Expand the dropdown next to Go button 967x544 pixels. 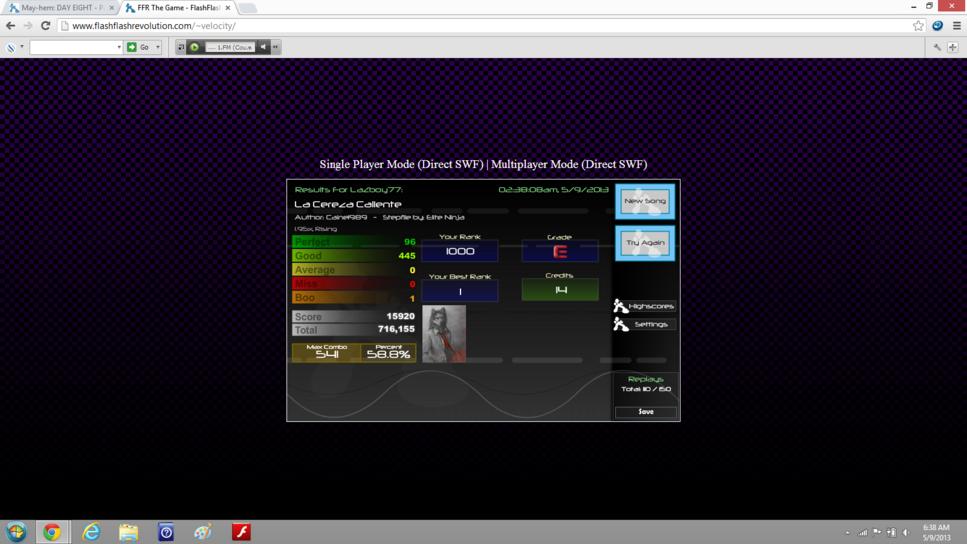[x=158, y=47]
